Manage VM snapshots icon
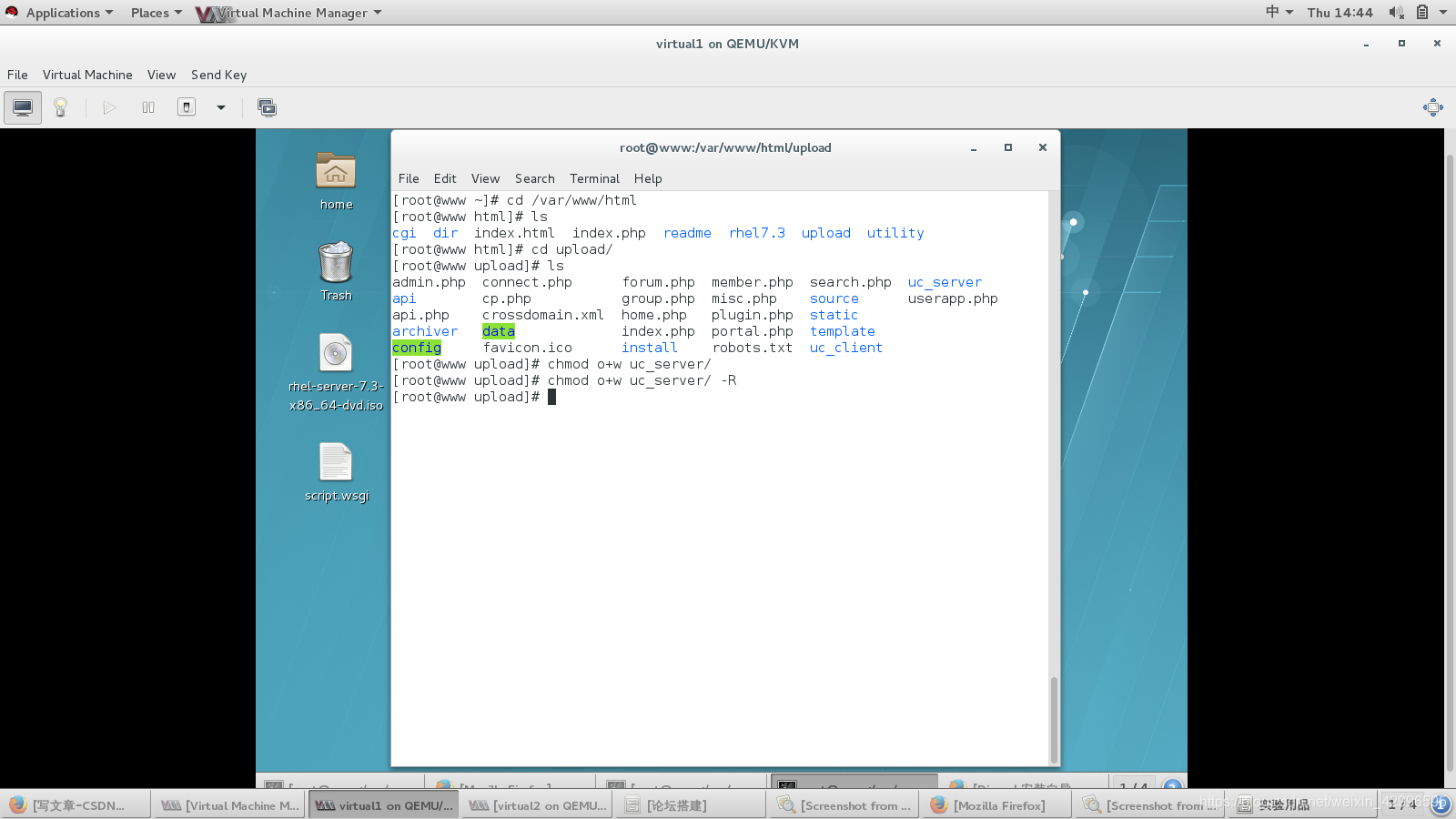 pos(268,107)
